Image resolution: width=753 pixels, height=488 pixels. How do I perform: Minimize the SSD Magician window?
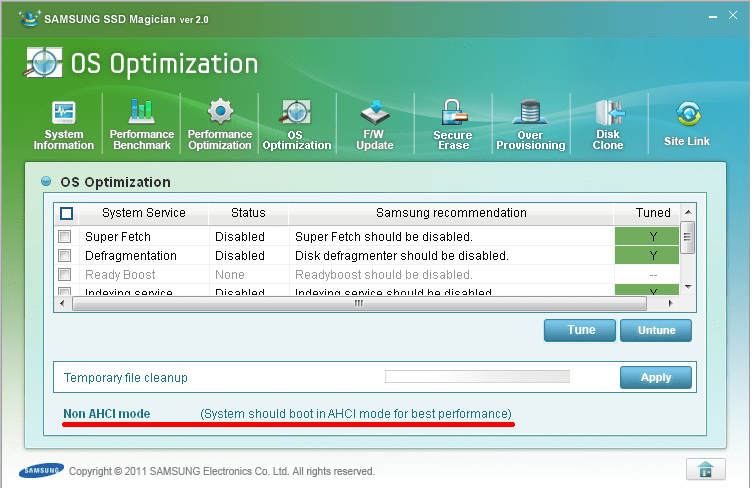point(713,17)
